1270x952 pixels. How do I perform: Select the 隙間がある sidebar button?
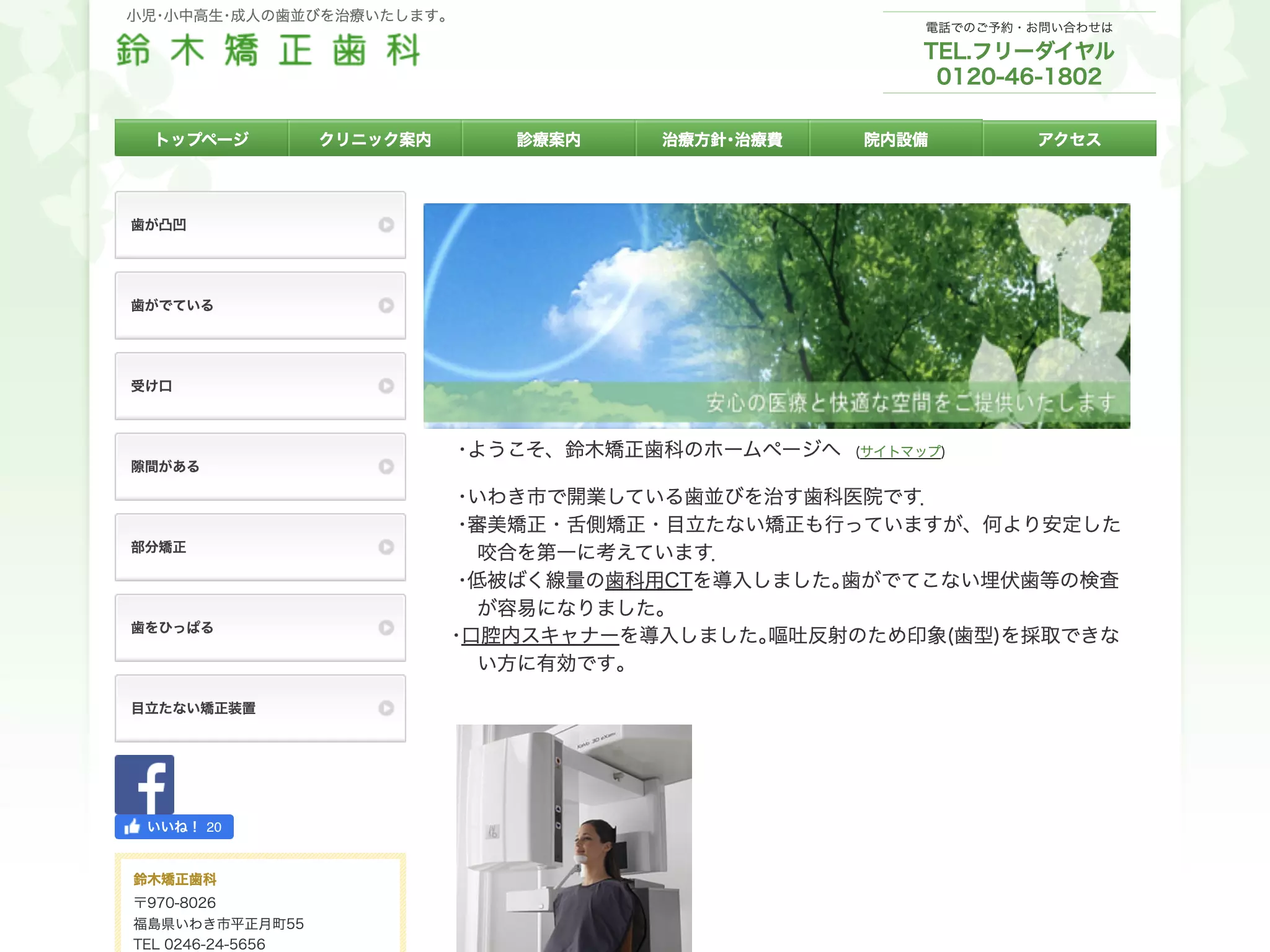click(260, 467)
